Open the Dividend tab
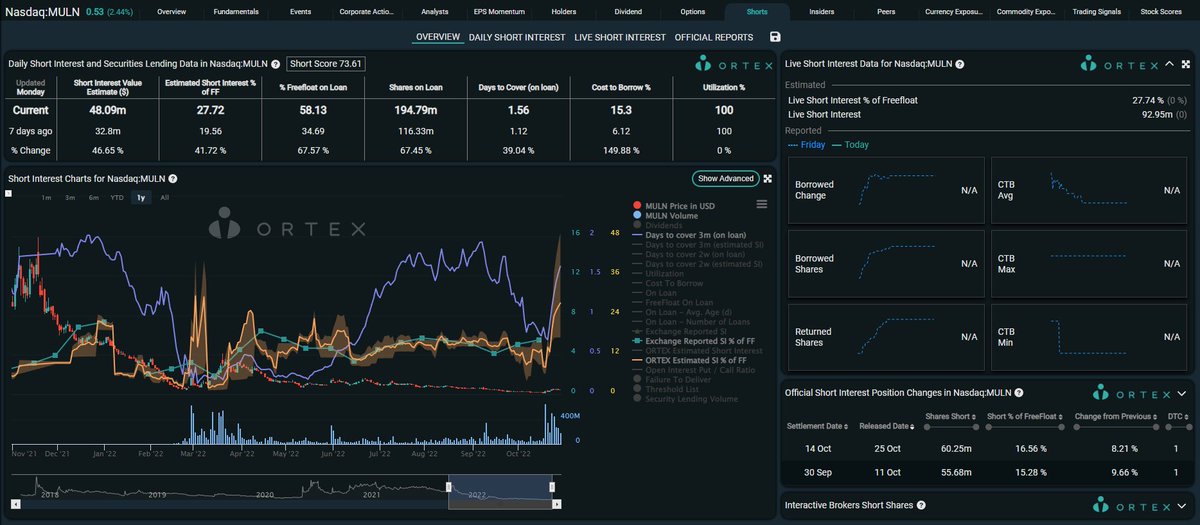 point(628,12)
